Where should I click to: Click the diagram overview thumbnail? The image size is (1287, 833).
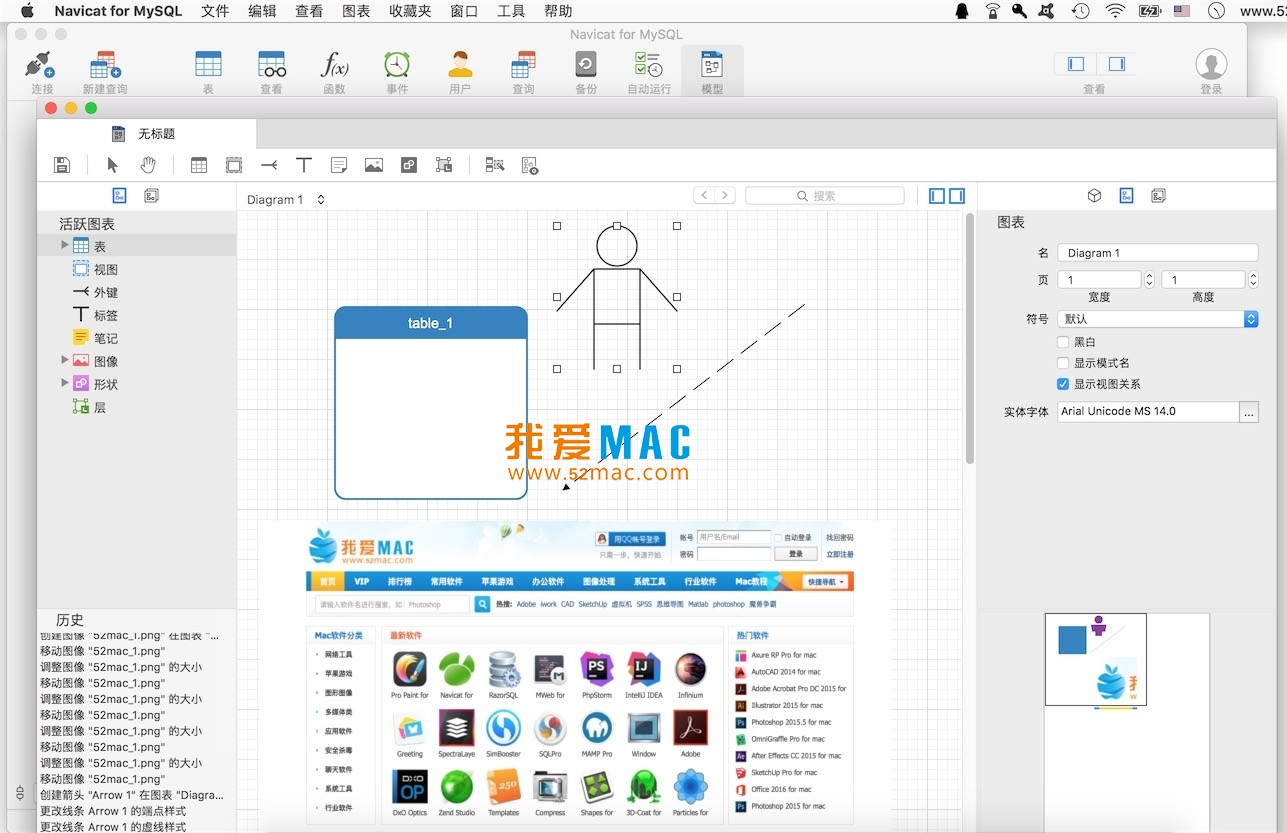click(x=1095, y=659)
